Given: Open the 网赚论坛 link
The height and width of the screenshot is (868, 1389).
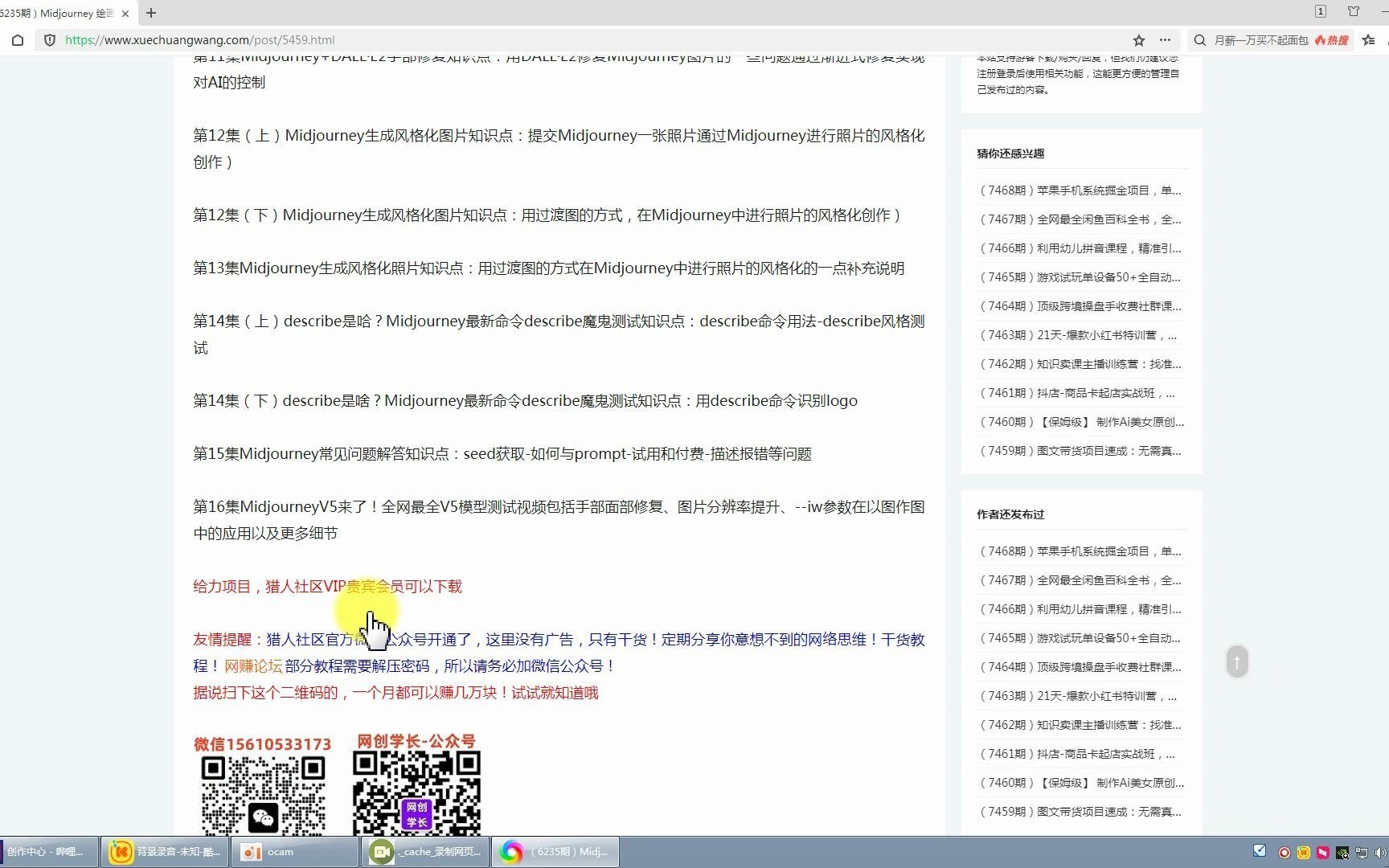Looking at the screenshot, I should [253, 666].
